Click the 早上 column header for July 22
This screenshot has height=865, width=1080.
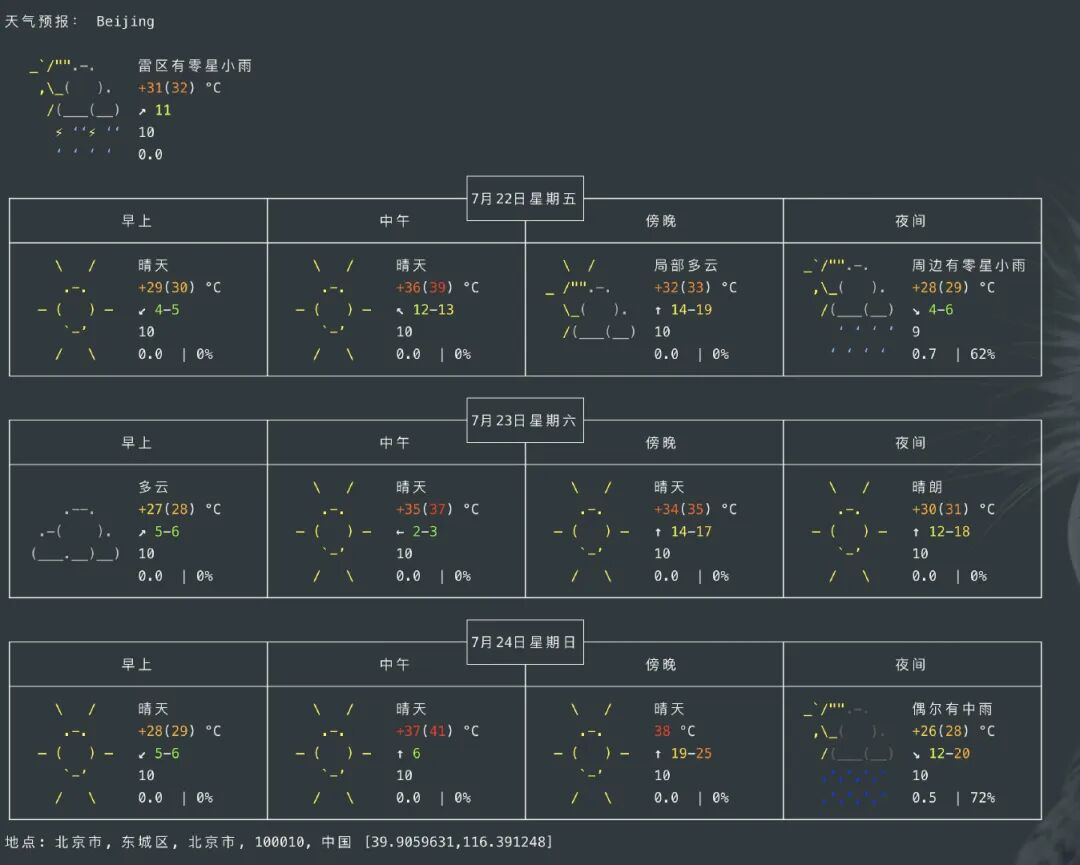[137, 221]
